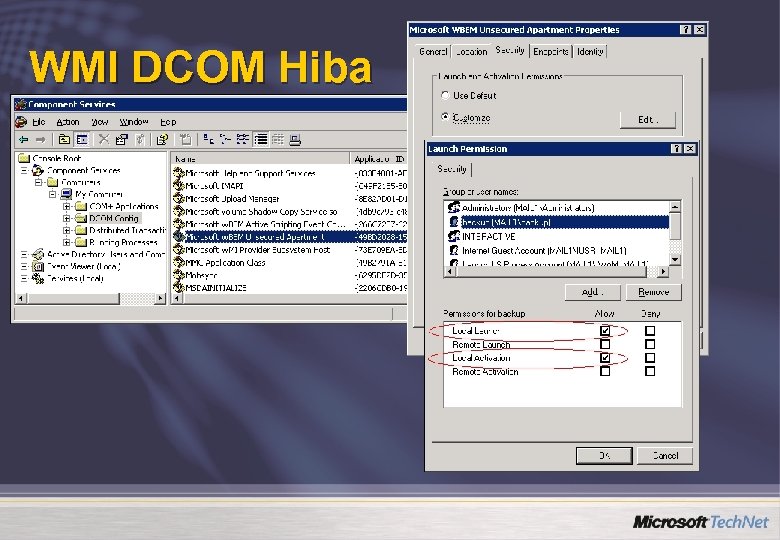Click the Administrators group icon in user list

454,207
